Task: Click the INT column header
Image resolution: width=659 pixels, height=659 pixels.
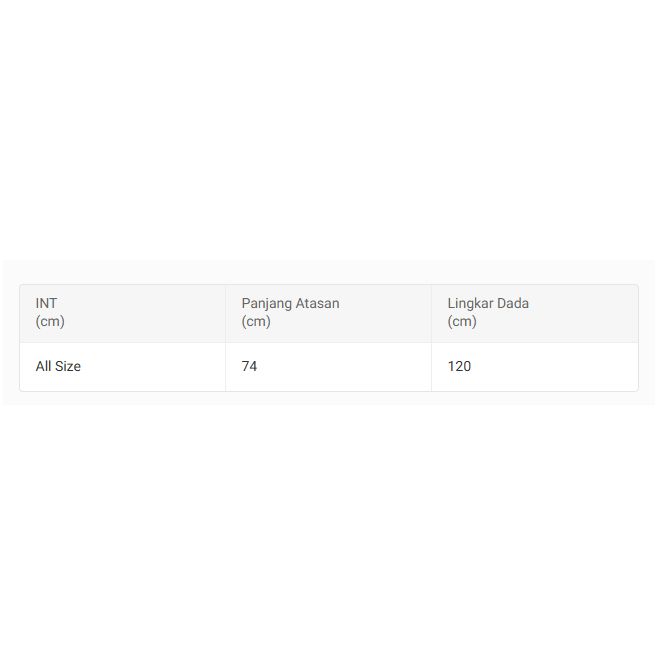Action: 122,313
